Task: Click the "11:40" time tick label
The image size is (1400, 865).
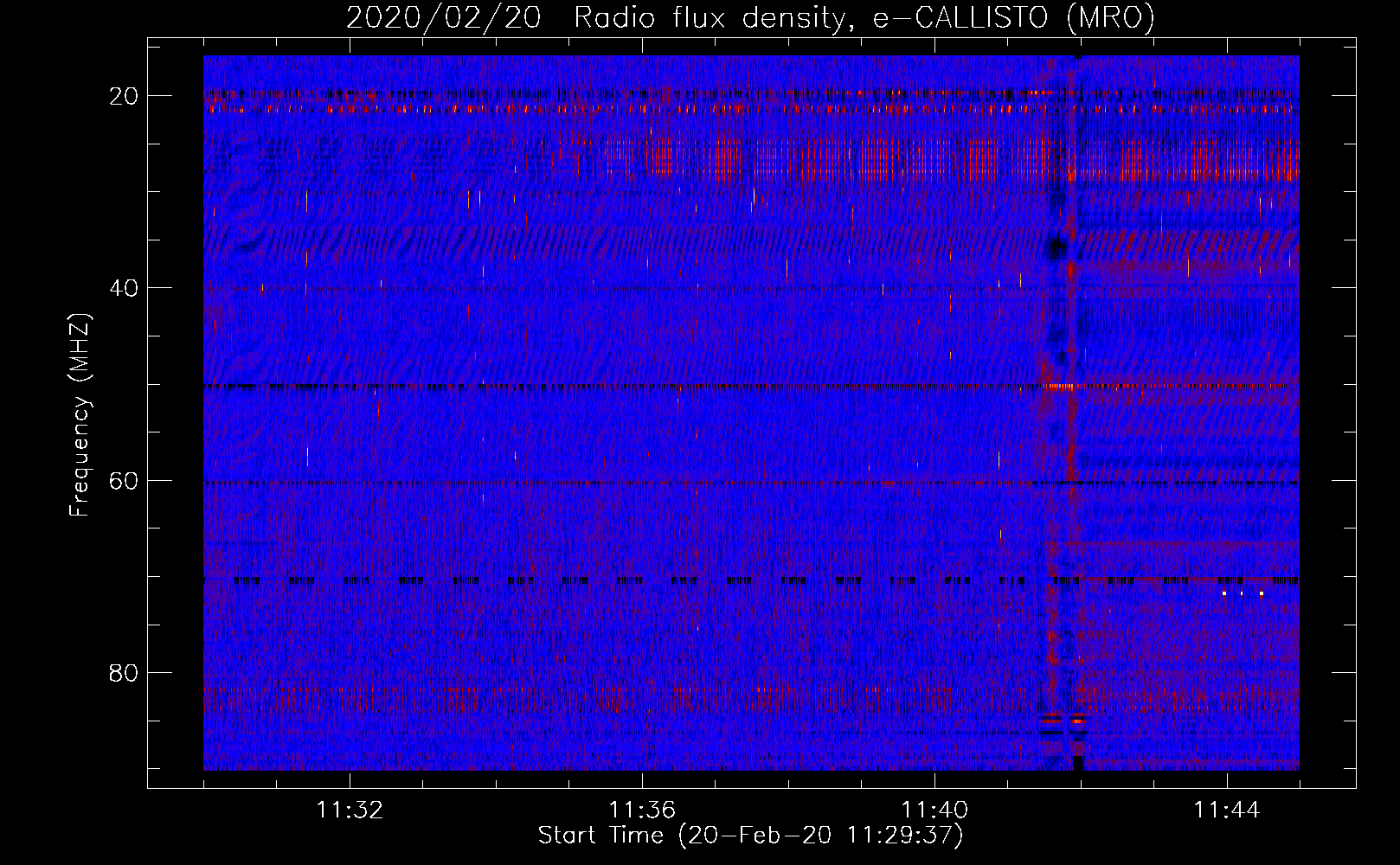Action: click(934, 811)
